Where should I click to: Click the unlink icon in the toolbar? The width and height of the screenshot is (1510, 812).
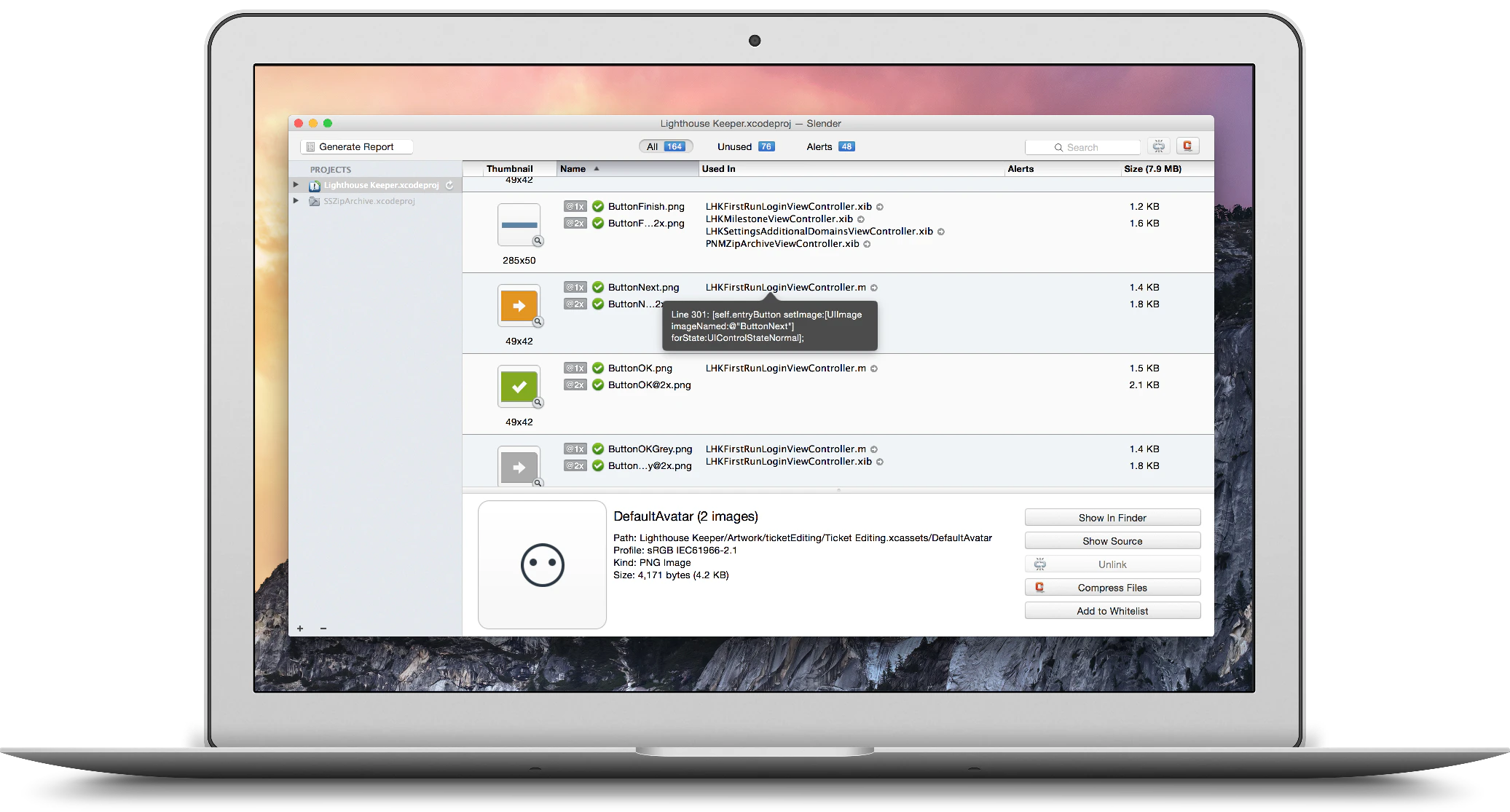tap(1159, 146)
